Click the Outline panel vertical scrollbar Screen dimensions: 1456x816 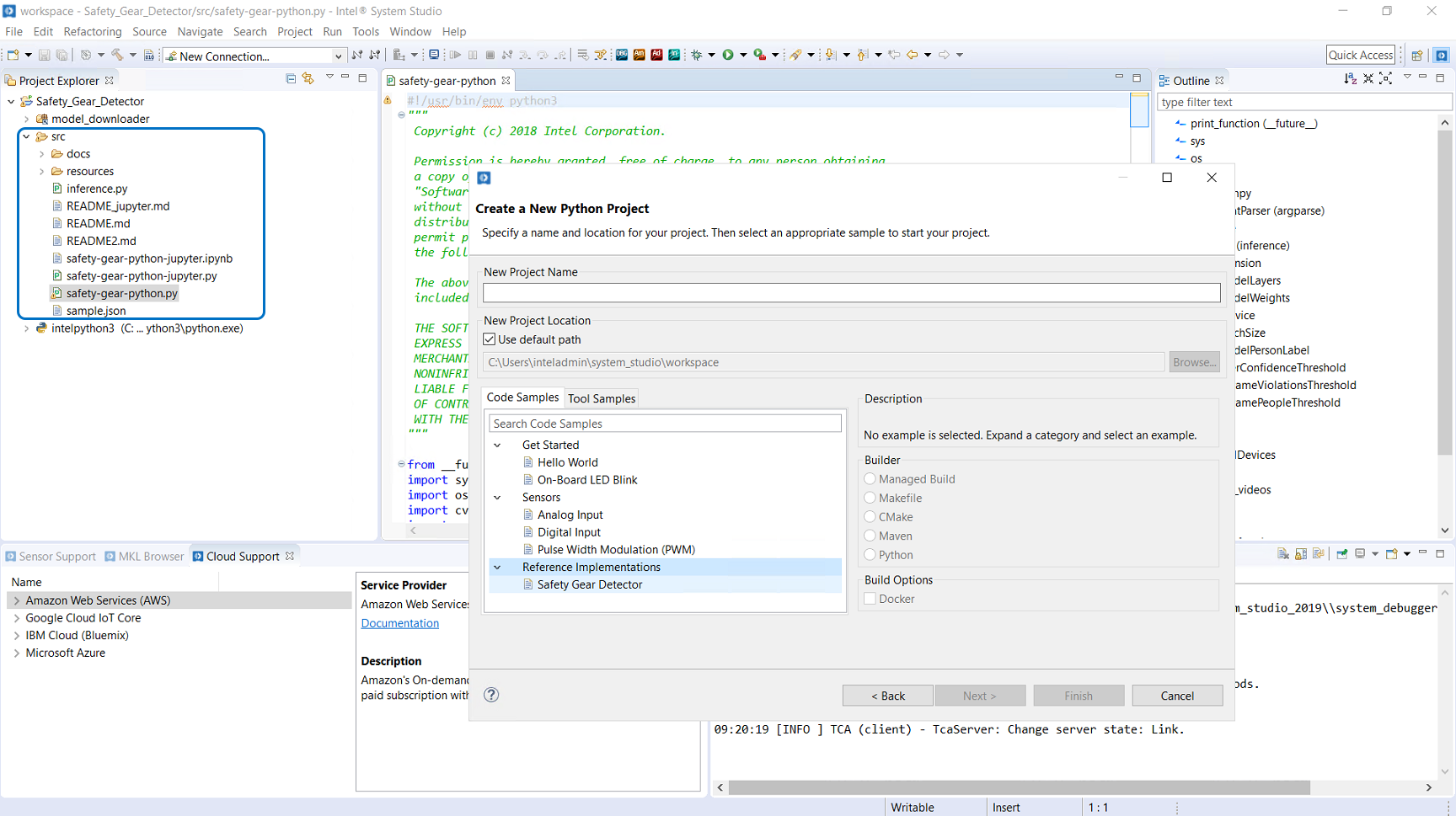[1445, 291]
